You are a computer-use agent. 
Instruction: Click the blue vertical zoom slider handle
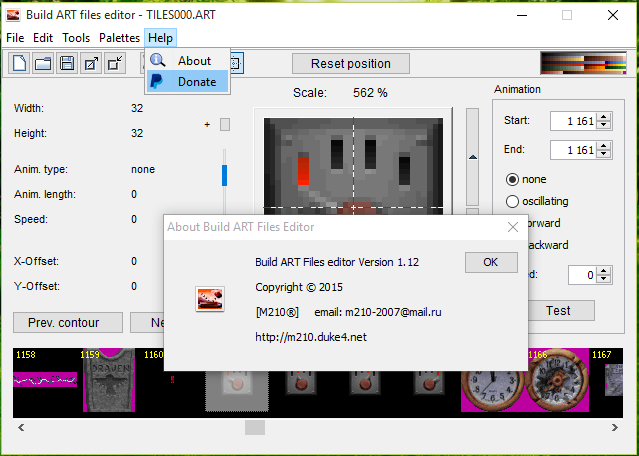click(x=224, y=175)
